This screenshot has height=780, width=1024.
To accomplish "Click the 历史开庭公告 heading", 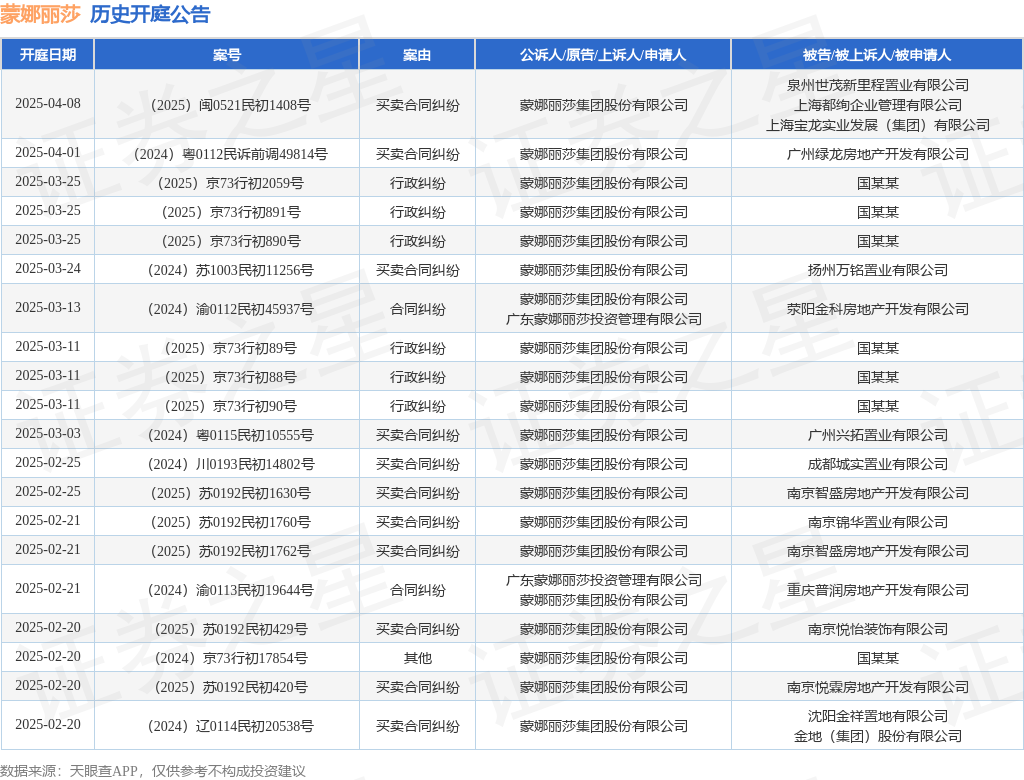I will 150,14.
